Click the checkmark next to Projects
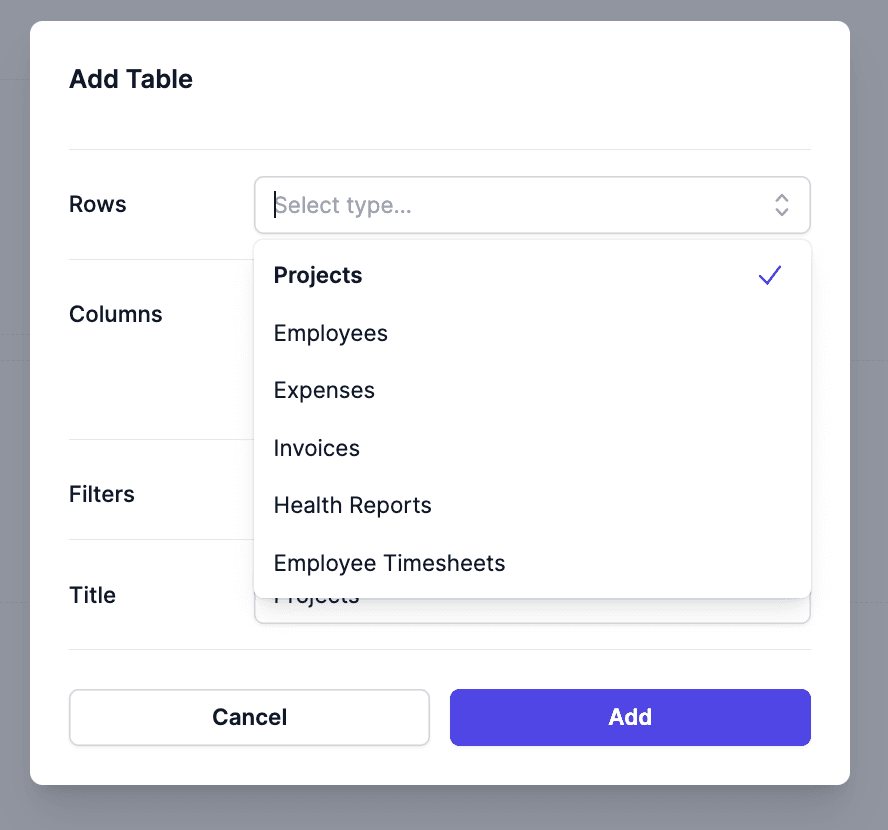This screenshot has width=888, height=830. (770, 274)
